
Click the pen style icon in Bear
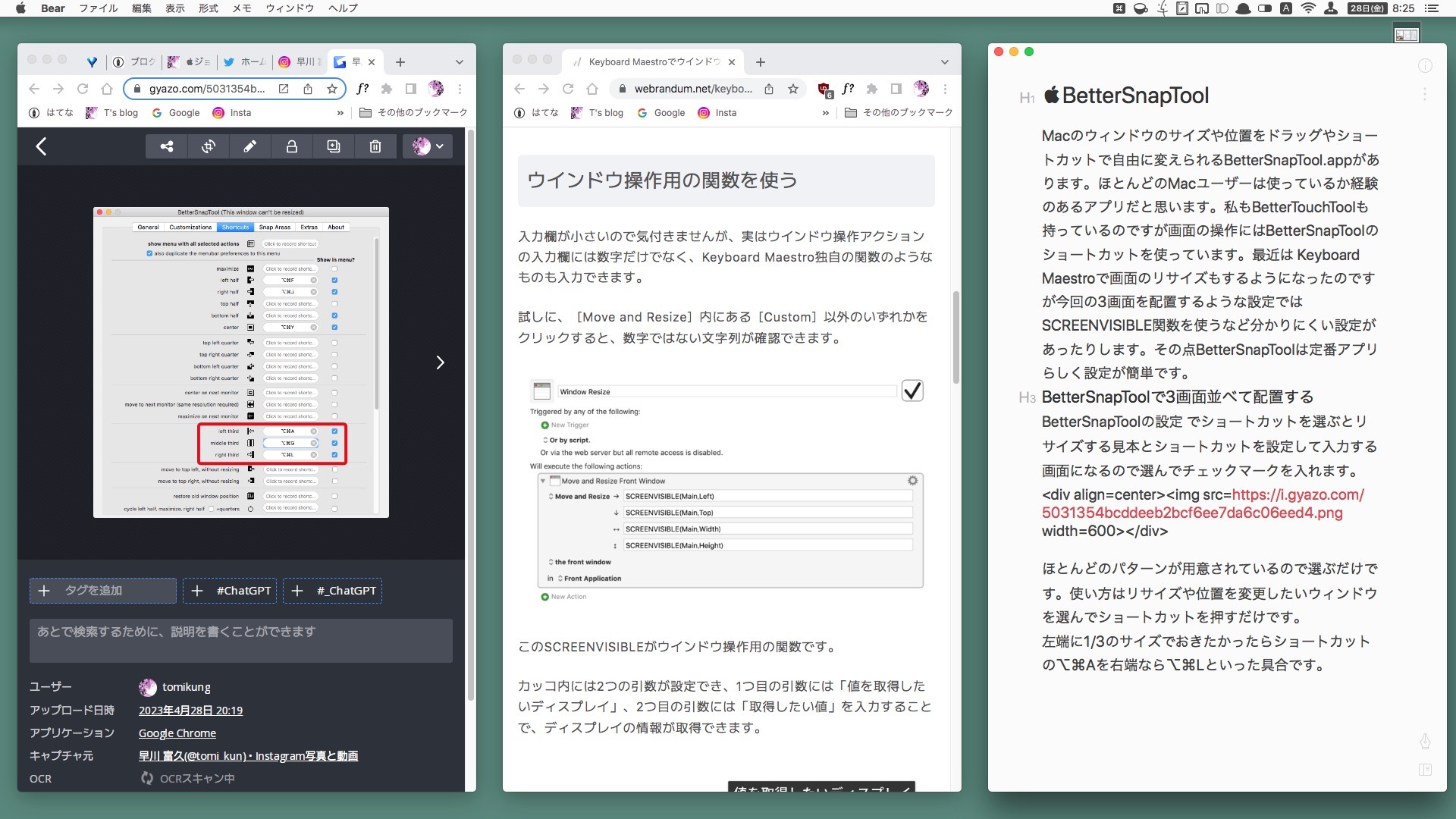tap(1425, 741)
